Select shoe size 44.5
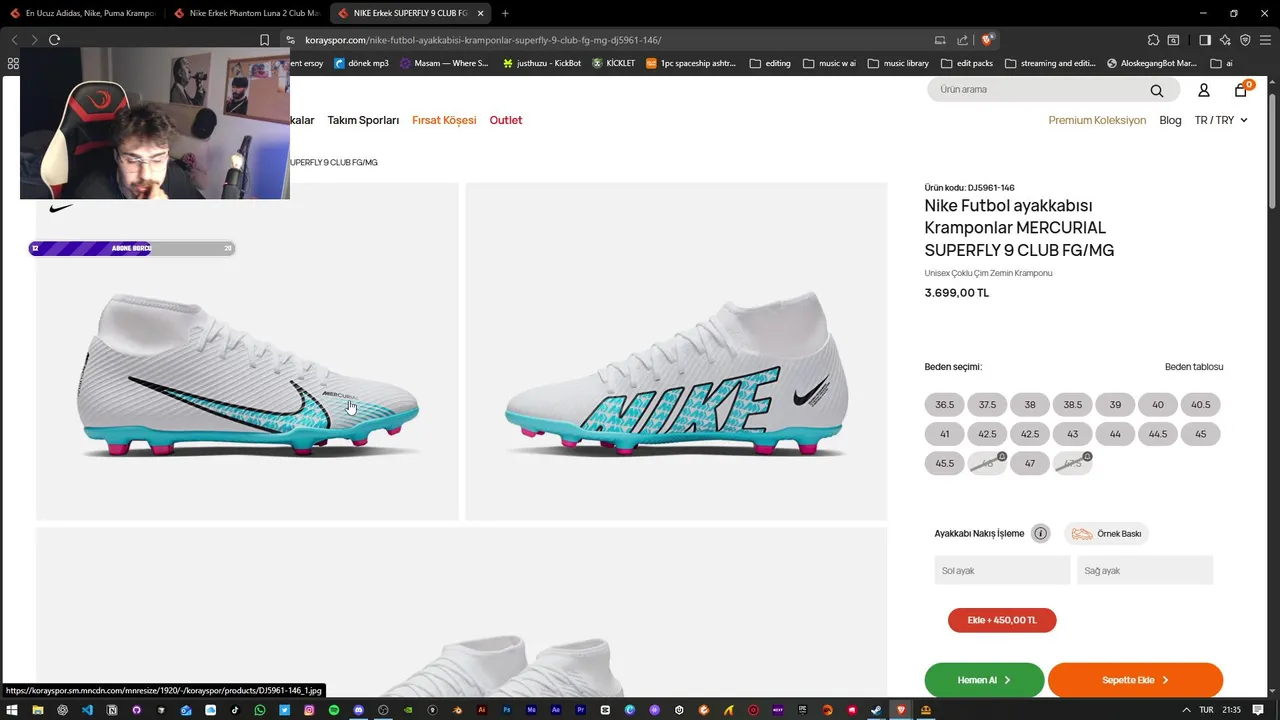1280x720 pixels. (x=1158, y=434)
